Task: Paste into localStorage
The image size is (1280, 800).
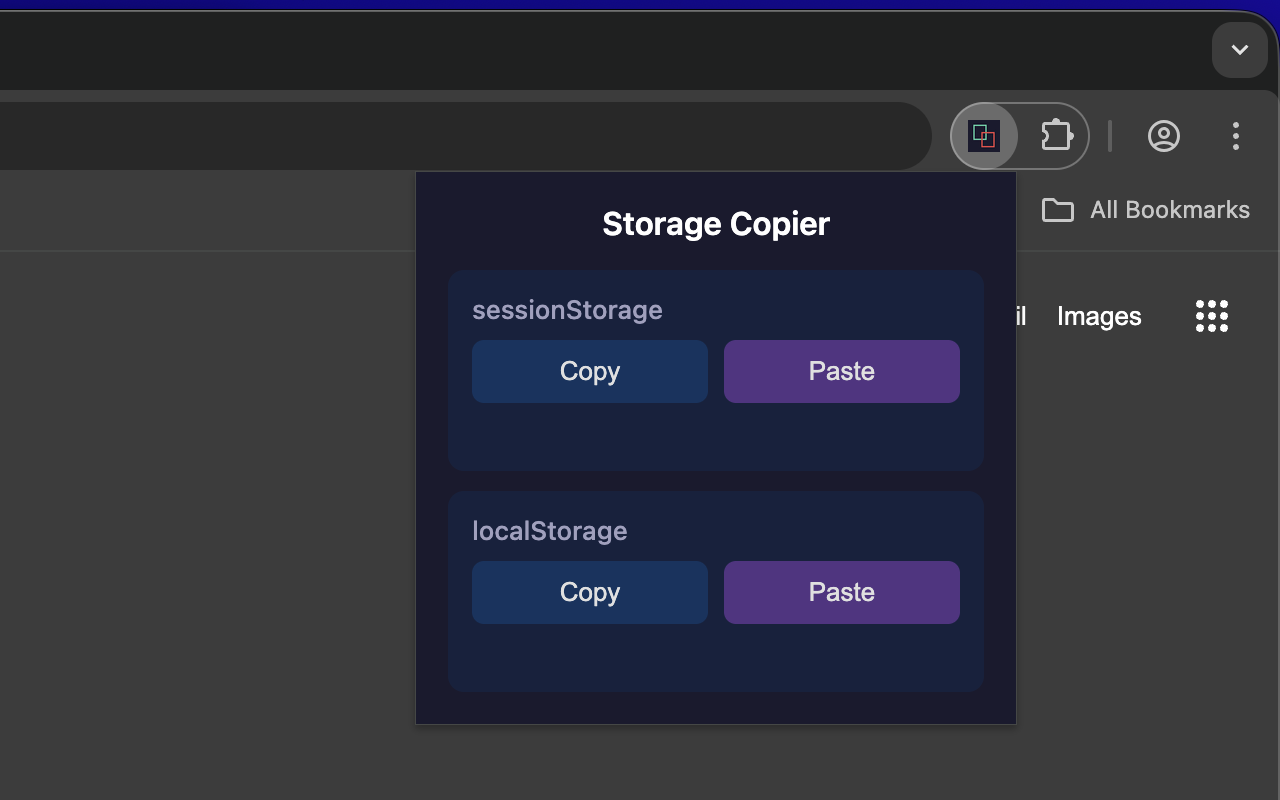Action: (x=842, y=592)
